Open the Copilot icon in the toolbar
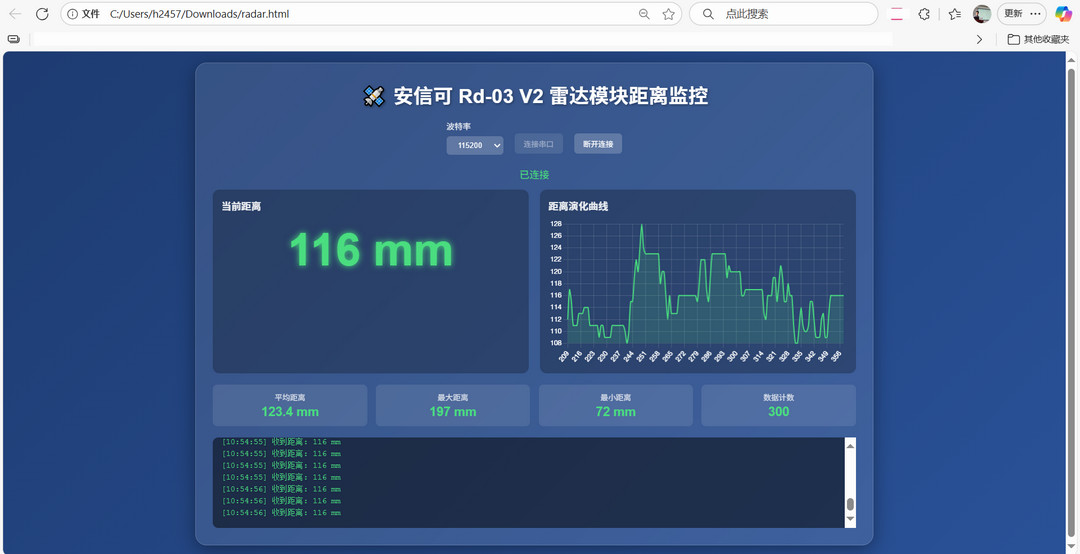The image size is (1080, 554). [1063, 14]
